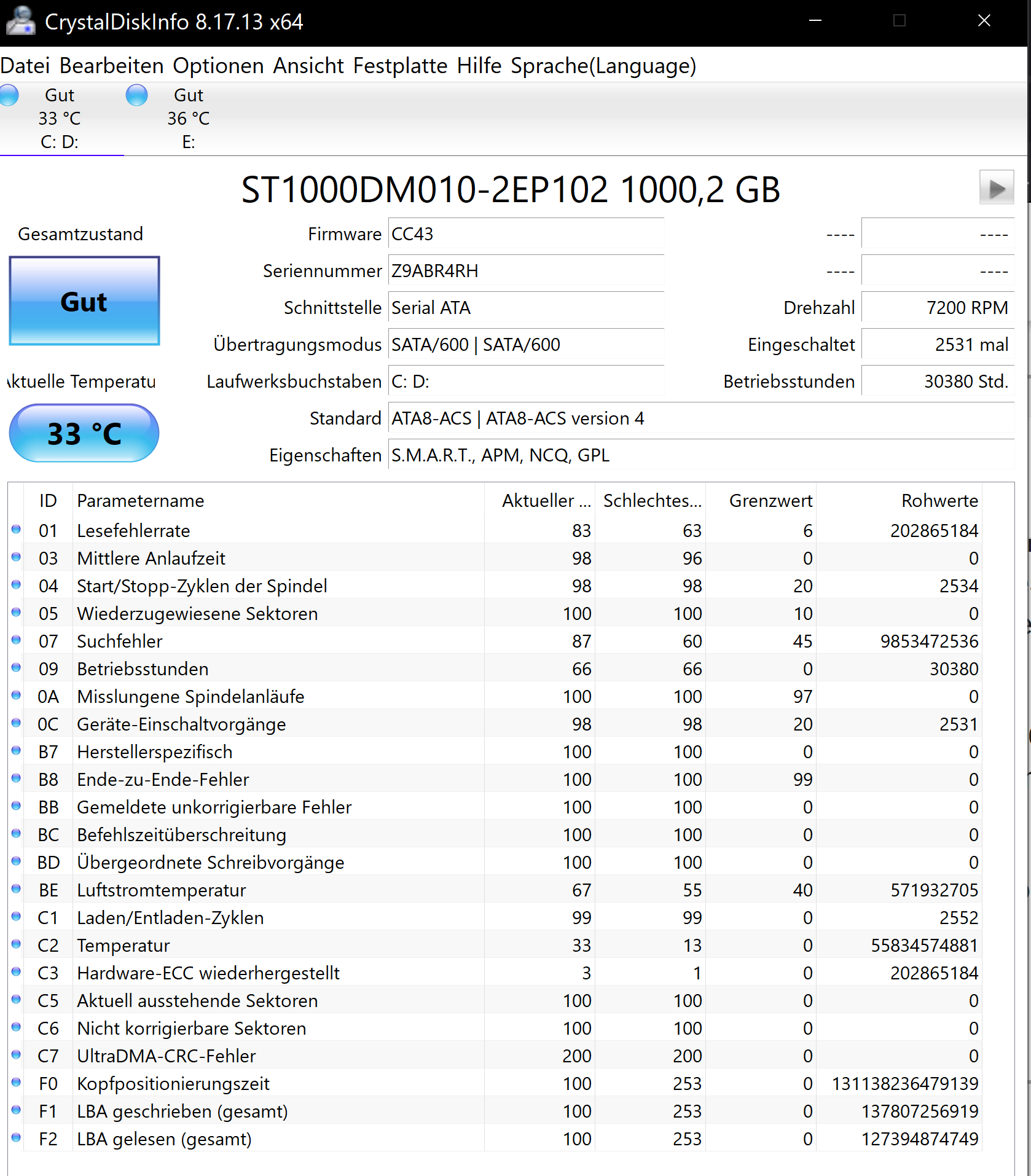Click status dot beside UltraDMA-CRC-Fehler

pos(16,1054)
